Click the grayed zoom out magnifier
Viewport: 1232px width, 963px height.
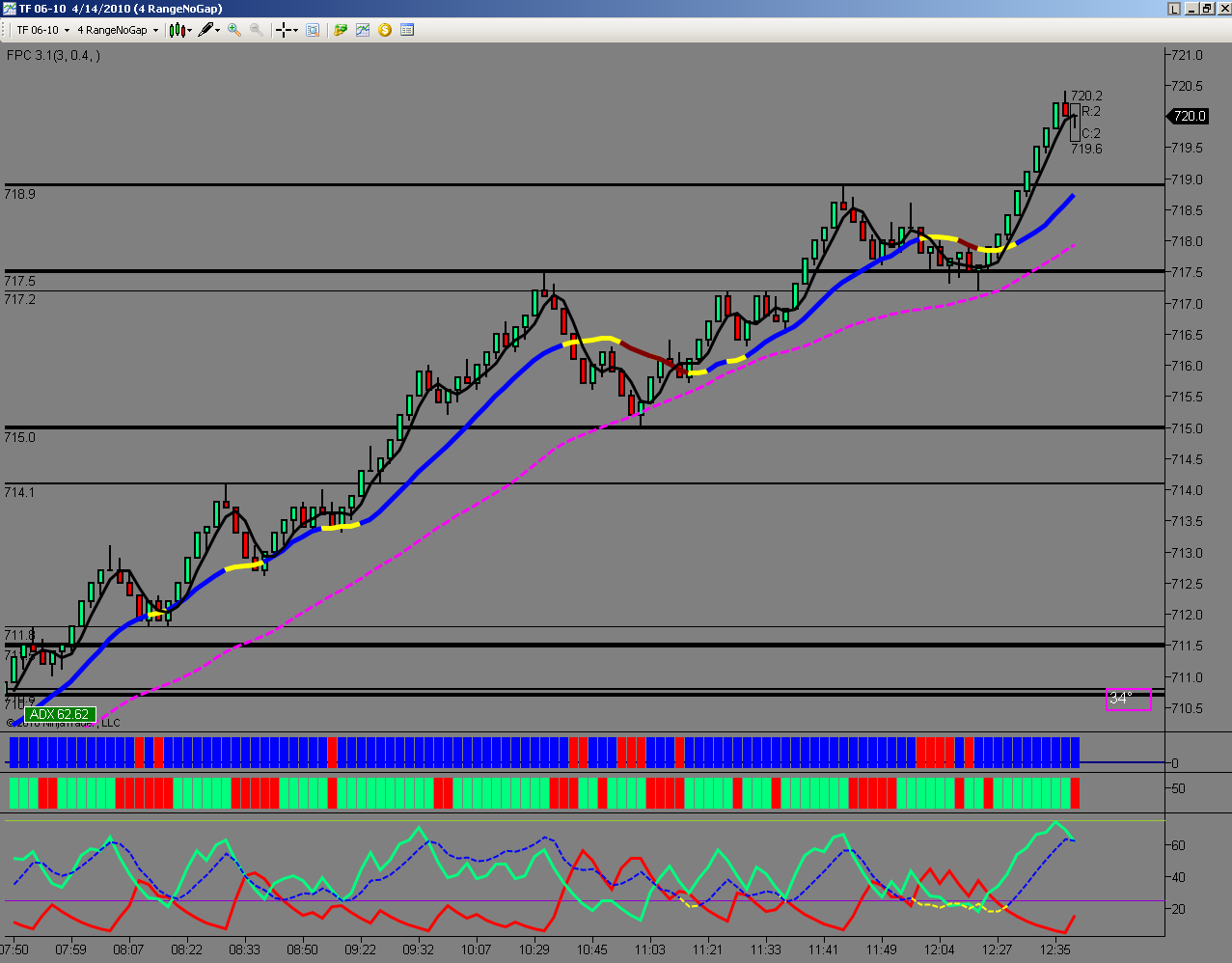click(257, 30)
